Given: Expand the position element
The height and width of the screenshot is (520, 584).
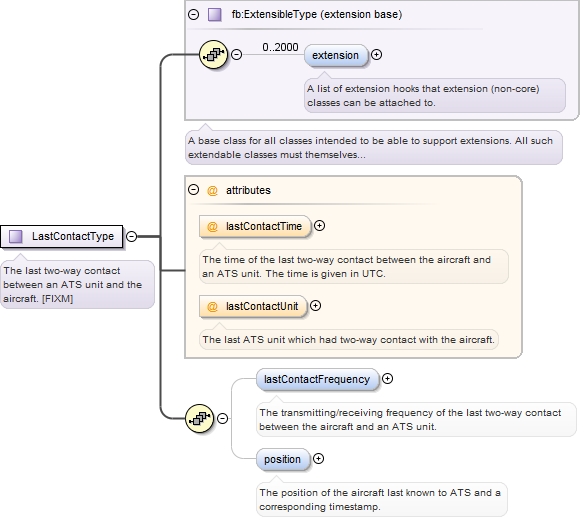Looking at the screenshot, I should click(x=318, y=459).
